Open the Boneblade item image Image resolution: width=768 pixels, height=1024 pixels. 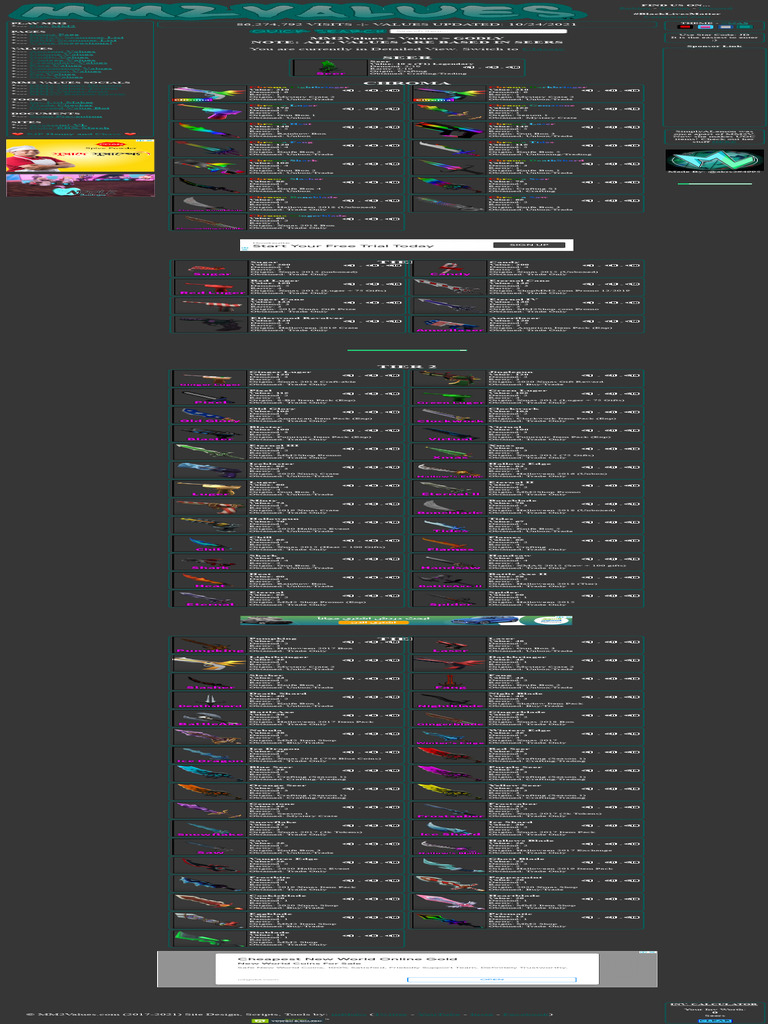pos(451,507)
